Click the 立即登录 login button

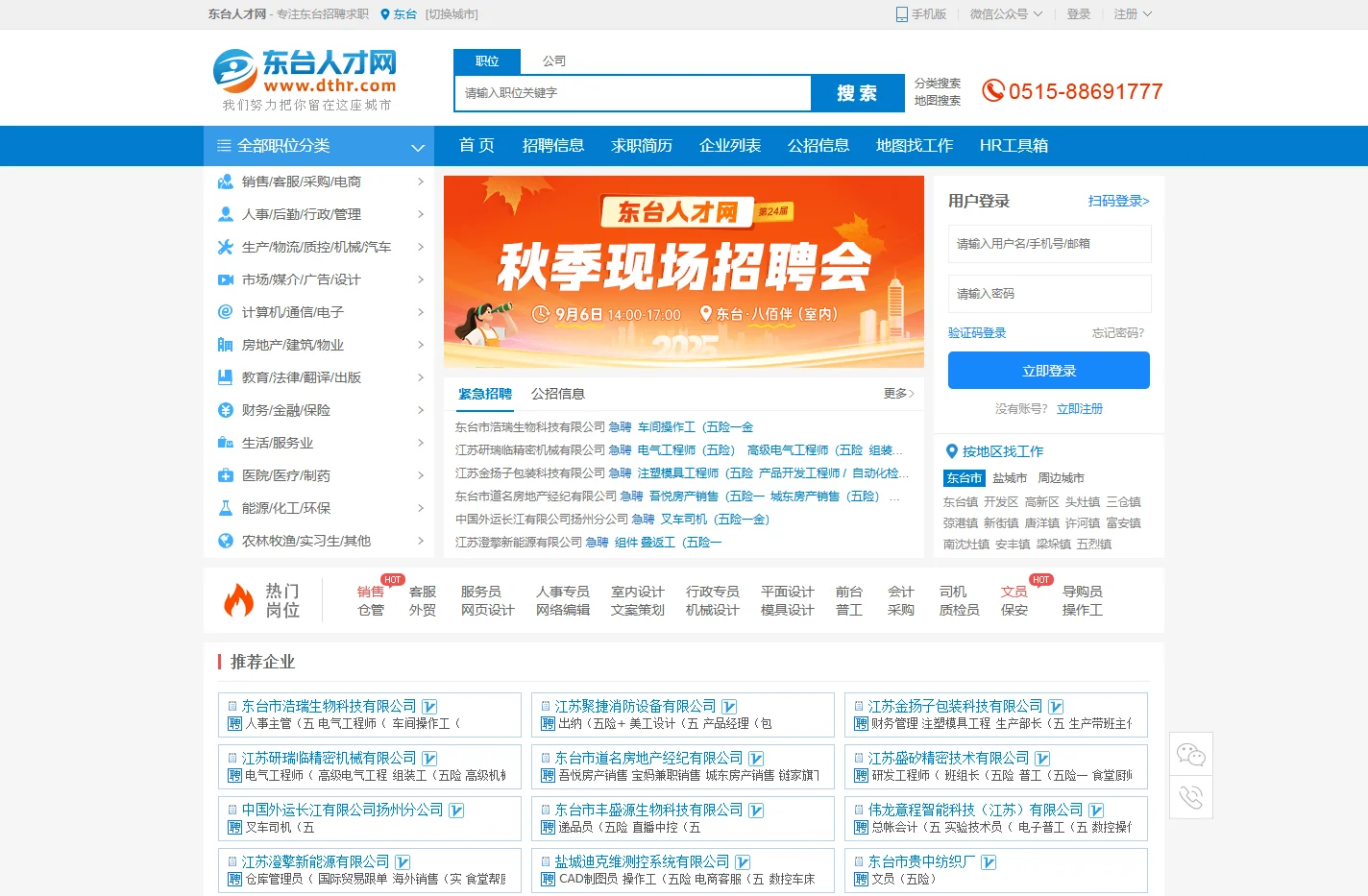(1049, 371)
